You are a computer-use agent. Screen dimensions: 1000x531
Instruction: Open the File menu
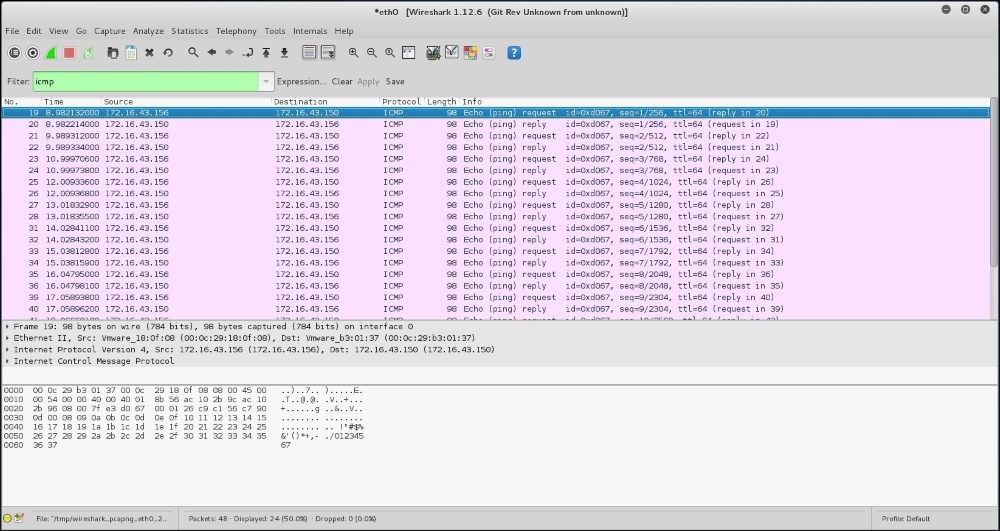coord(12,31)
